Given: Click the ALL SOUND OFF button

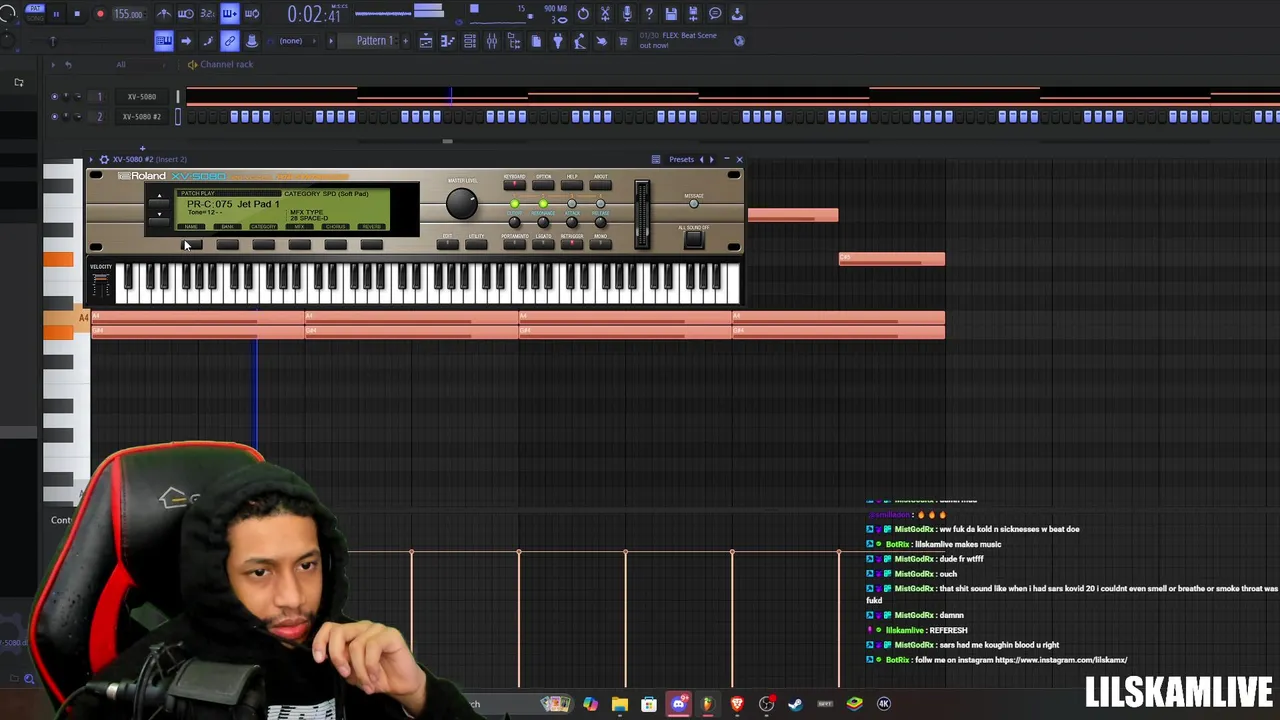Looking at the screenshot, I should point(694,240).
